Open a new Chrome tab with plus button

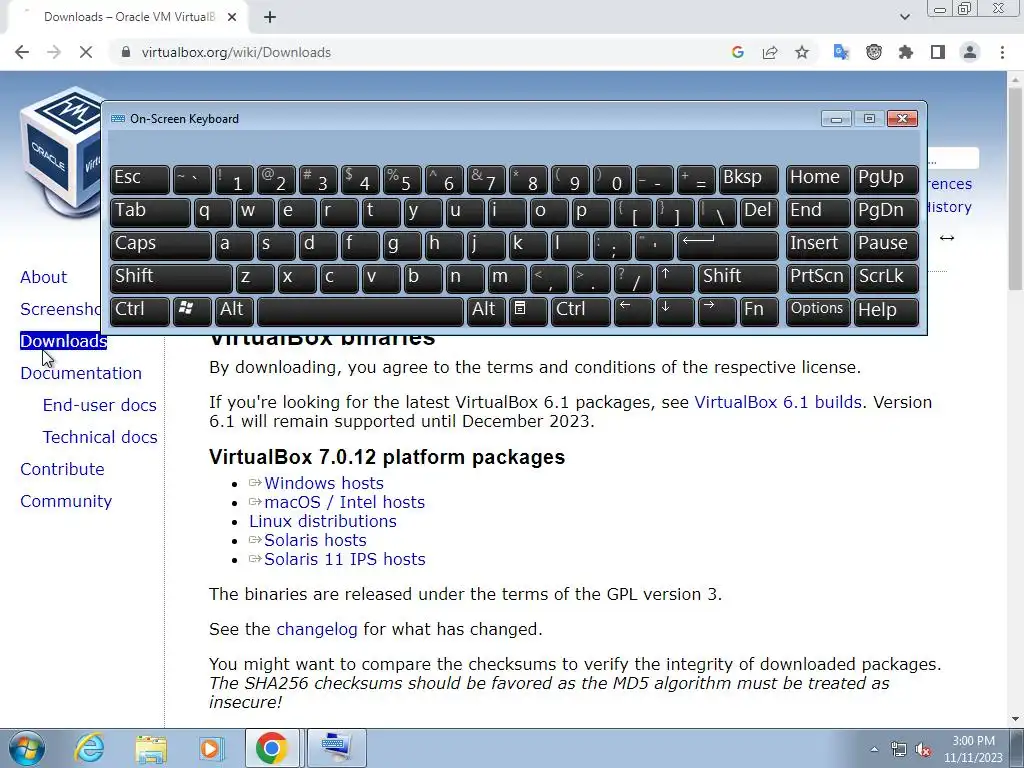coord(270,17)
